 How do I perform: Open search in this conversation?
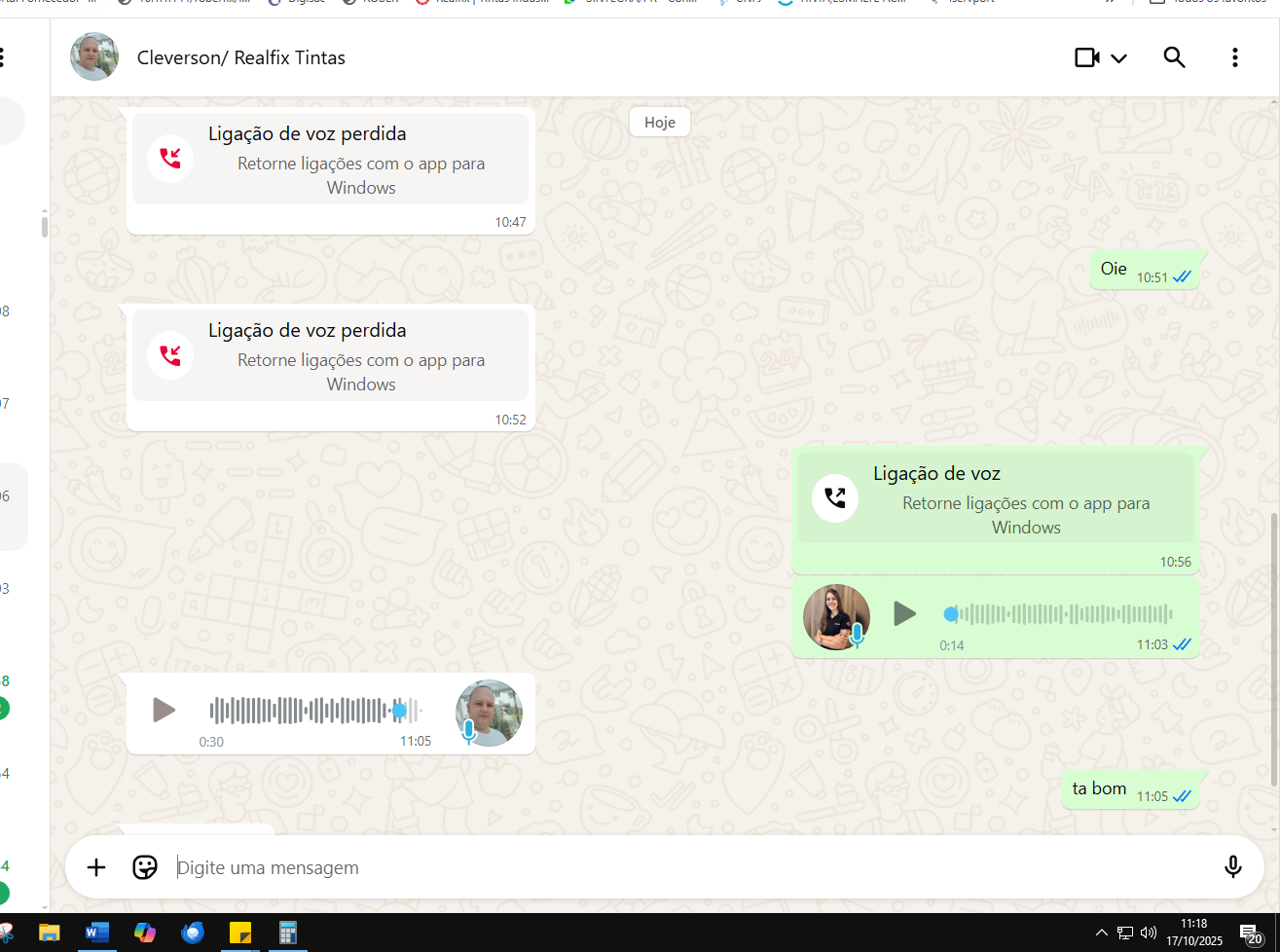pyautogui.click(x=1174, y=58)
